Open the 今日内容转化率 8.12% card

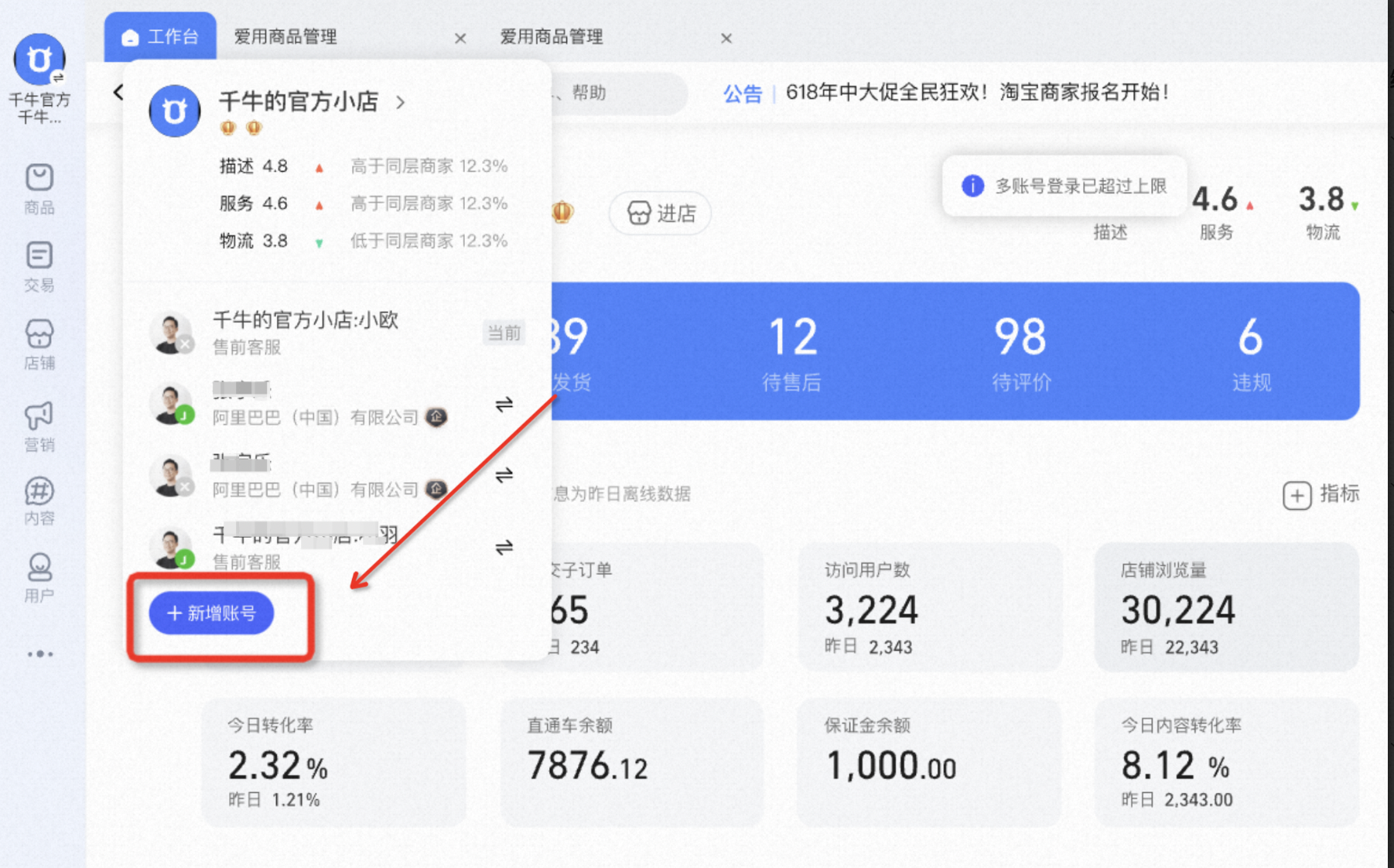click(1227, 763)
